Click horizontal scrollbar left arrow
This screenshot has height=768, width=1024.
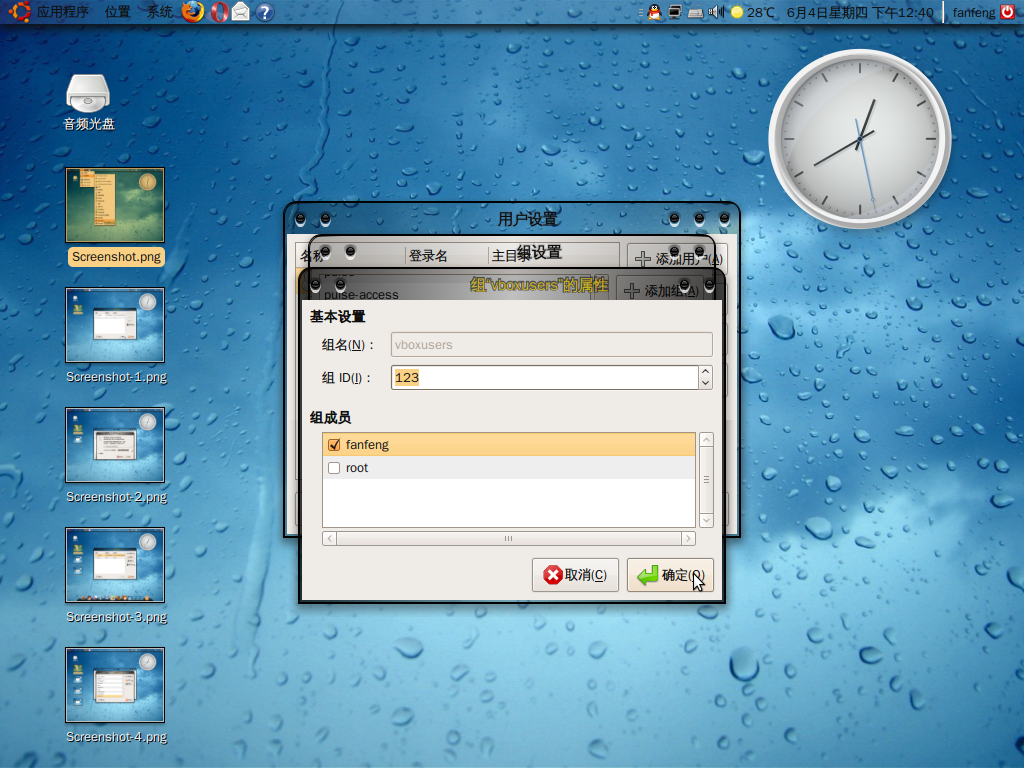330,539
